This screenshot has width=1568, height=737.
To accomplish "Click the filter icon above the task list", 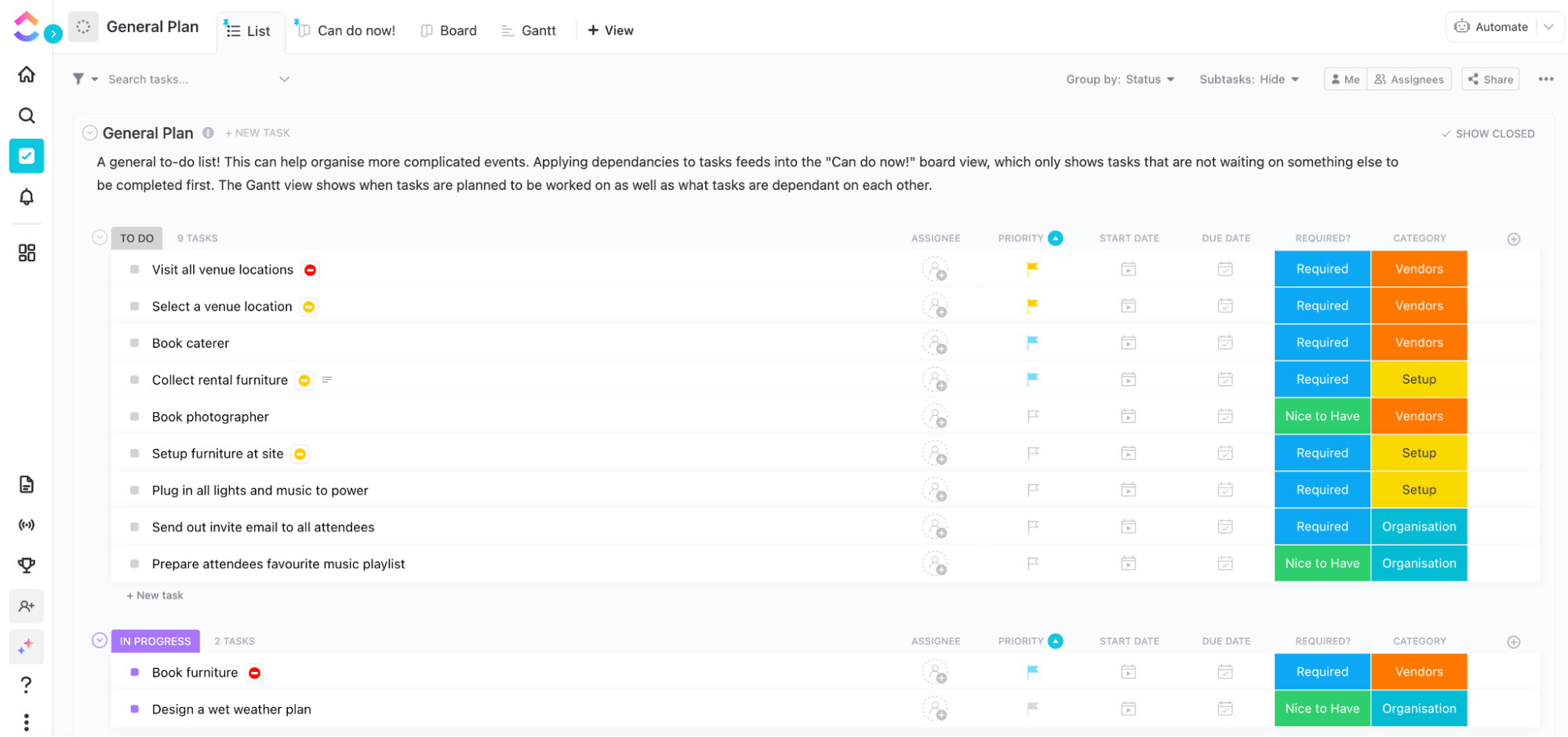I will (78, 78).
